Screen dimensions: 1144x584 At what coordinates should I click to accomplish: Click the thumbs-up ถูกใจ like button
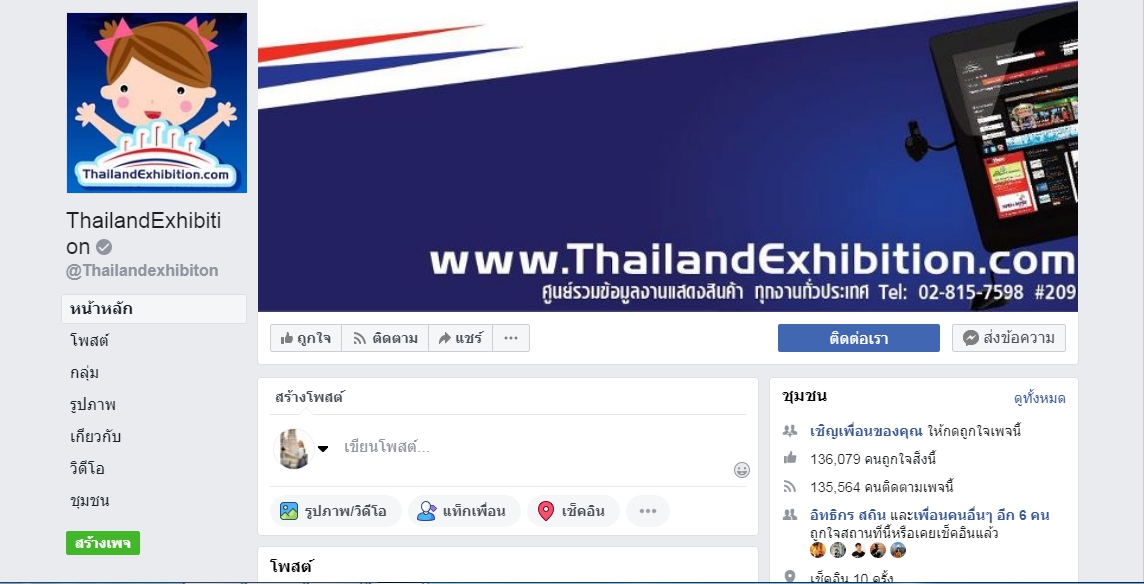coord(306,338)
